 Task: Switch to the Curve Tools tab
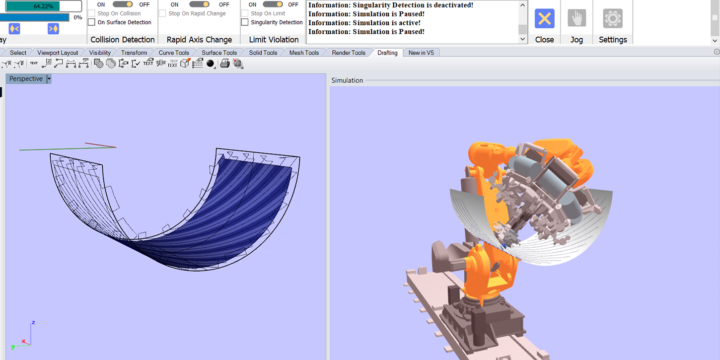(x=174, y=53)
